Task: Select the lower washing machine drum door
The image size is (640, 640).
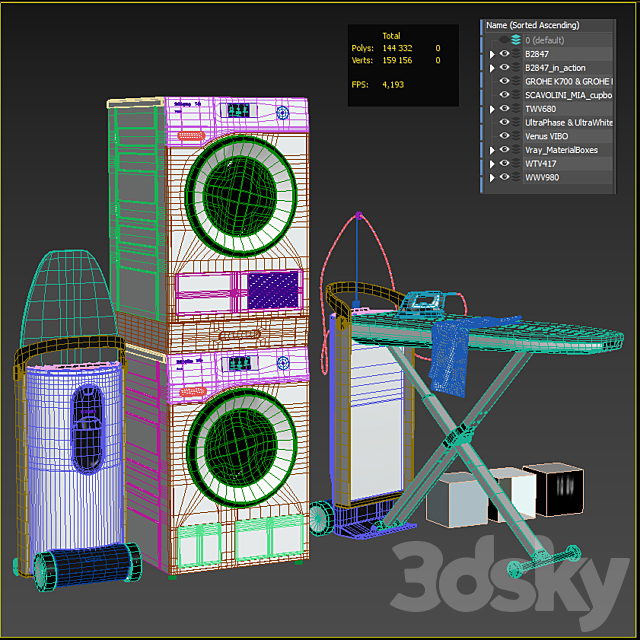Action: click(241, 448)
